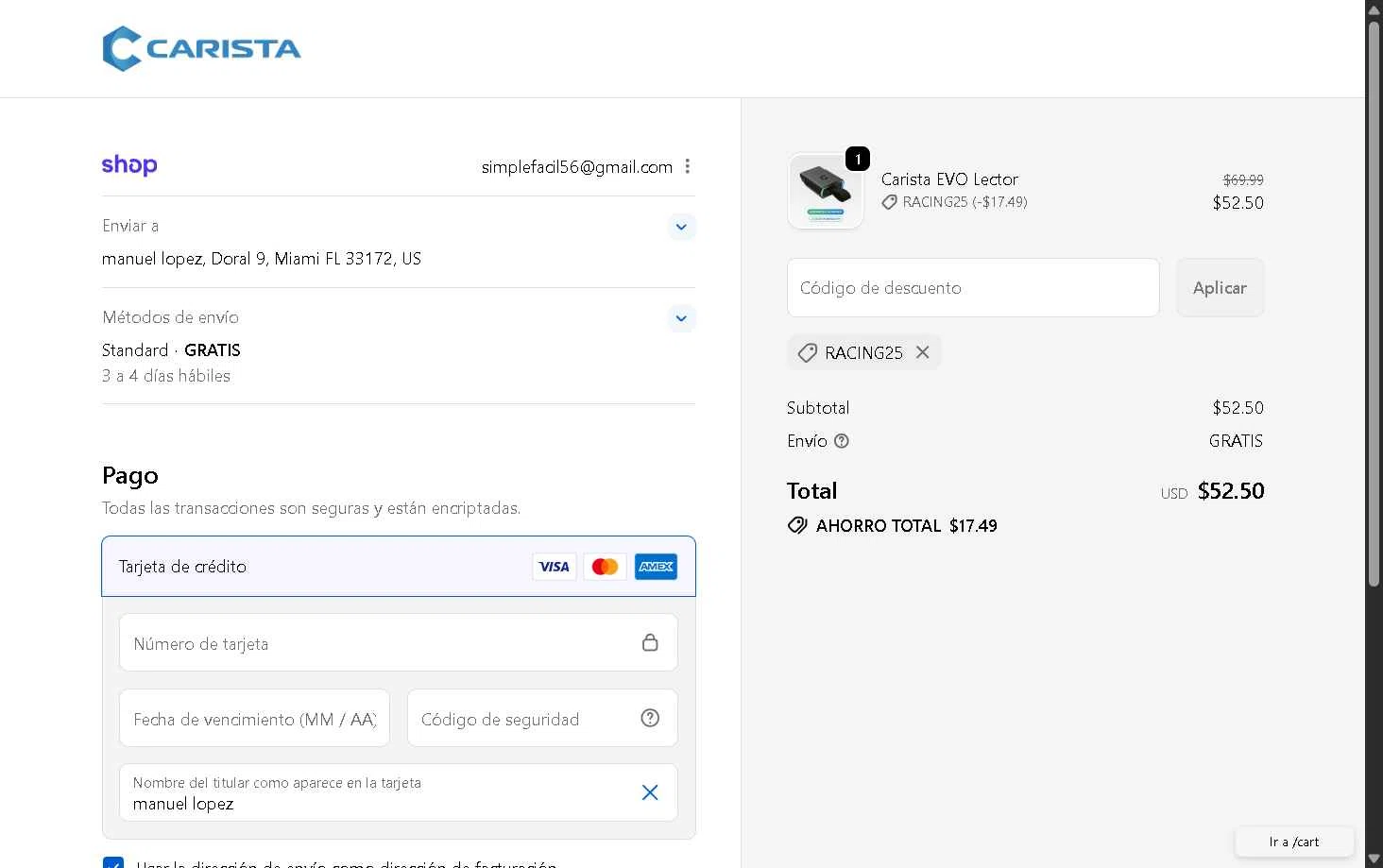
Task: Click the lock icon in card number field
Action: click(650, 642)
